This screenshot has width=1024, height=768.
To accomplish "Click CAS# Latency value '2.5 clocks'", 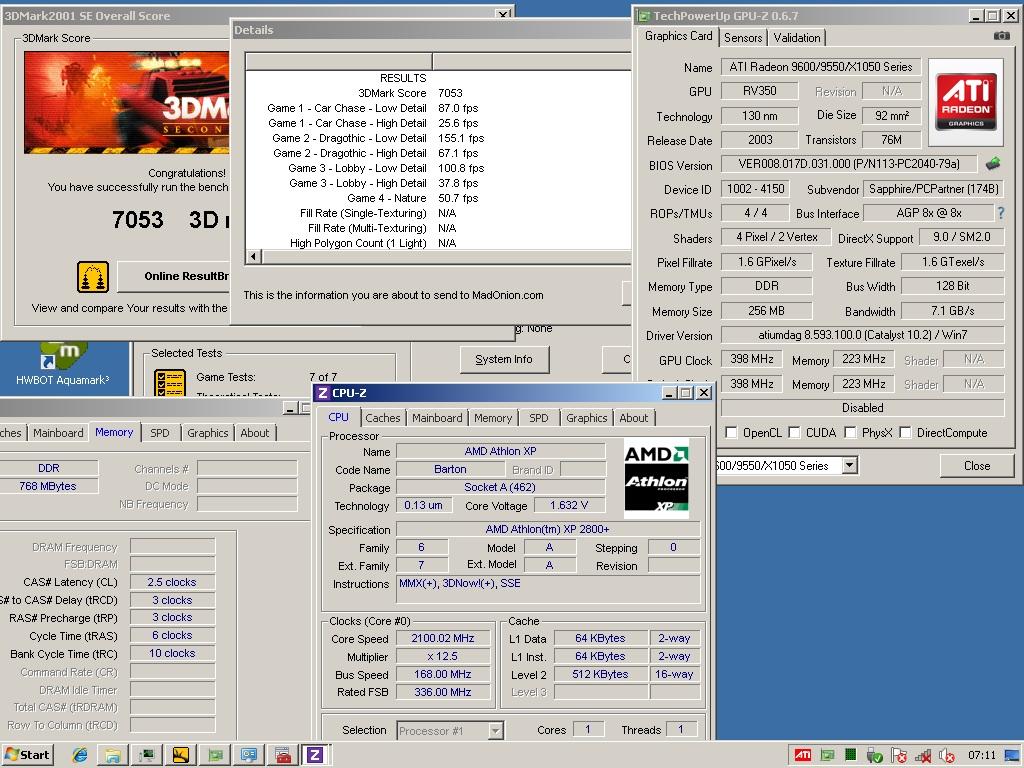I will (x=172, y=582).
